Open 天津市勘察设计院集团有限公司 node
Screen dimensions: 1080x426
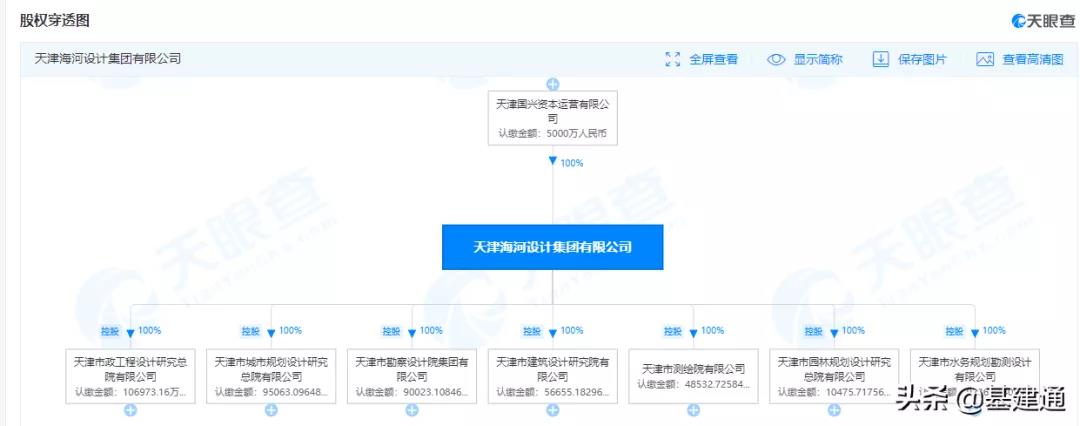coord(412,376)
